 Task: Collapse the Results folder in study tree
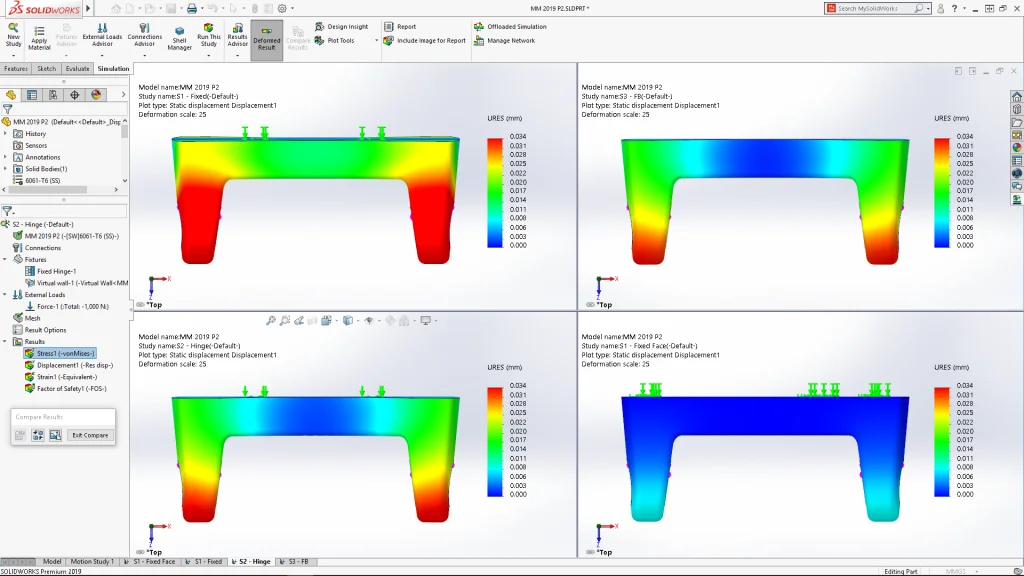(x=6, y=341)
